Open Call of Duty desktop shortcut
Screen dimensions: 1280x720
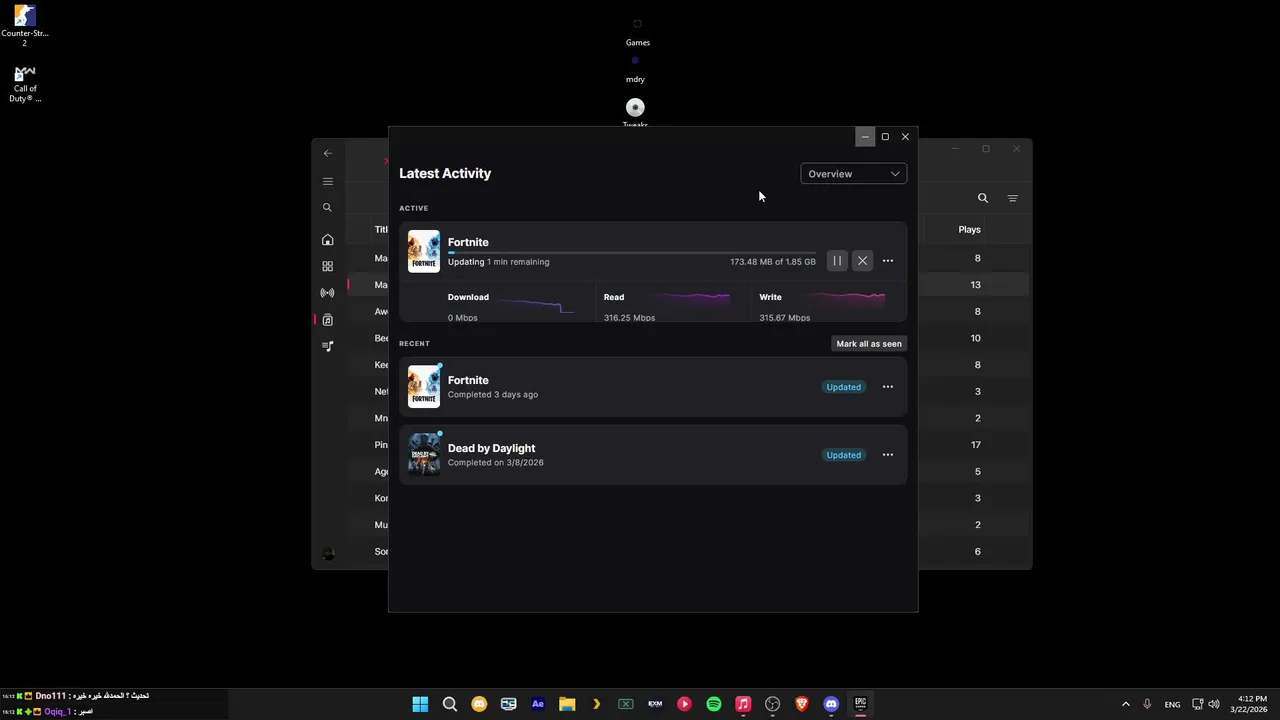pos(25,85)
